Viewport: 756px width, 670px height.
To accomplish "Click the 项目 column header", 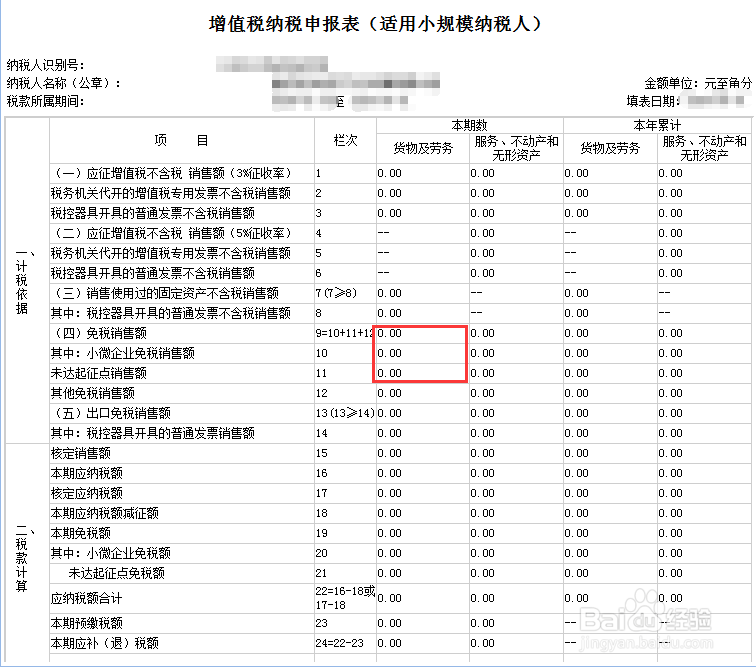I will pyautogui.click(x=182, y=140).
